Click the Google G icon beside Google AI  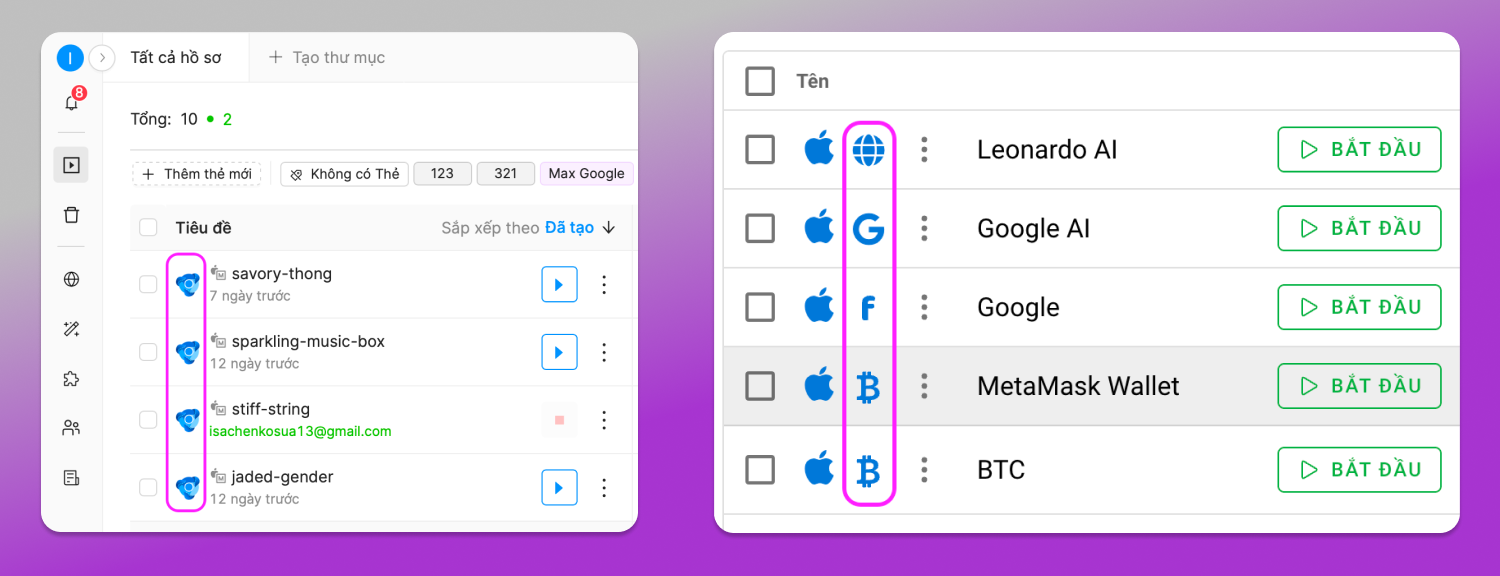click(869, 229)
